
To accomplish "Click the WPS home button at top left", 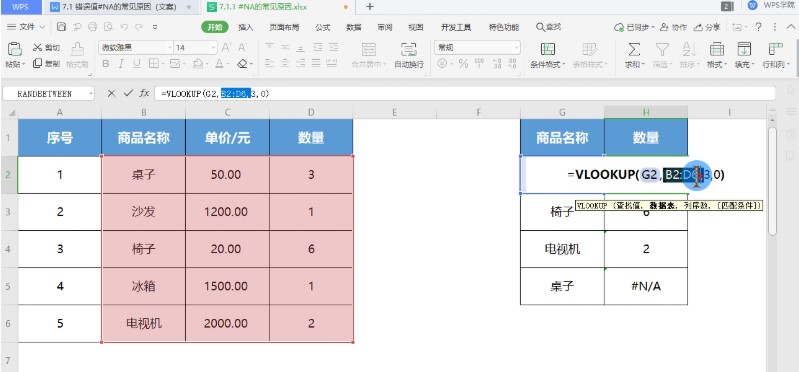I will 21,7.
